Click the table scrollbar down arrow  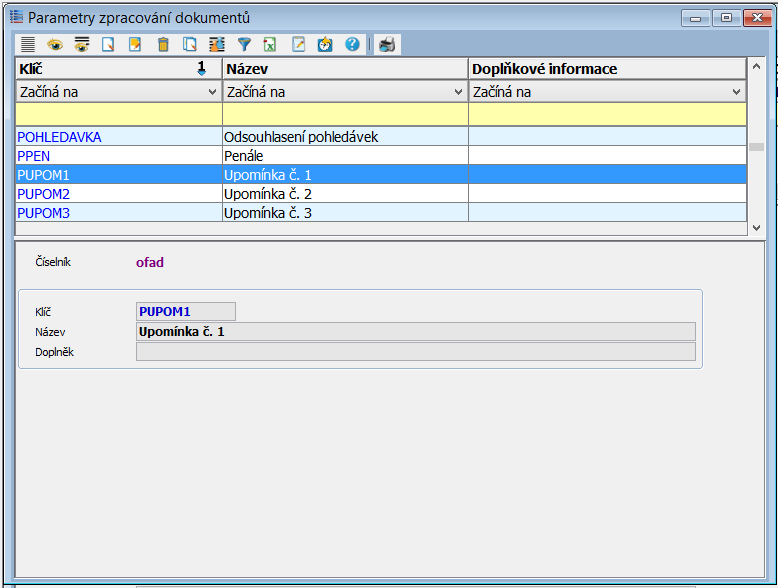click(x=757, y=228)
